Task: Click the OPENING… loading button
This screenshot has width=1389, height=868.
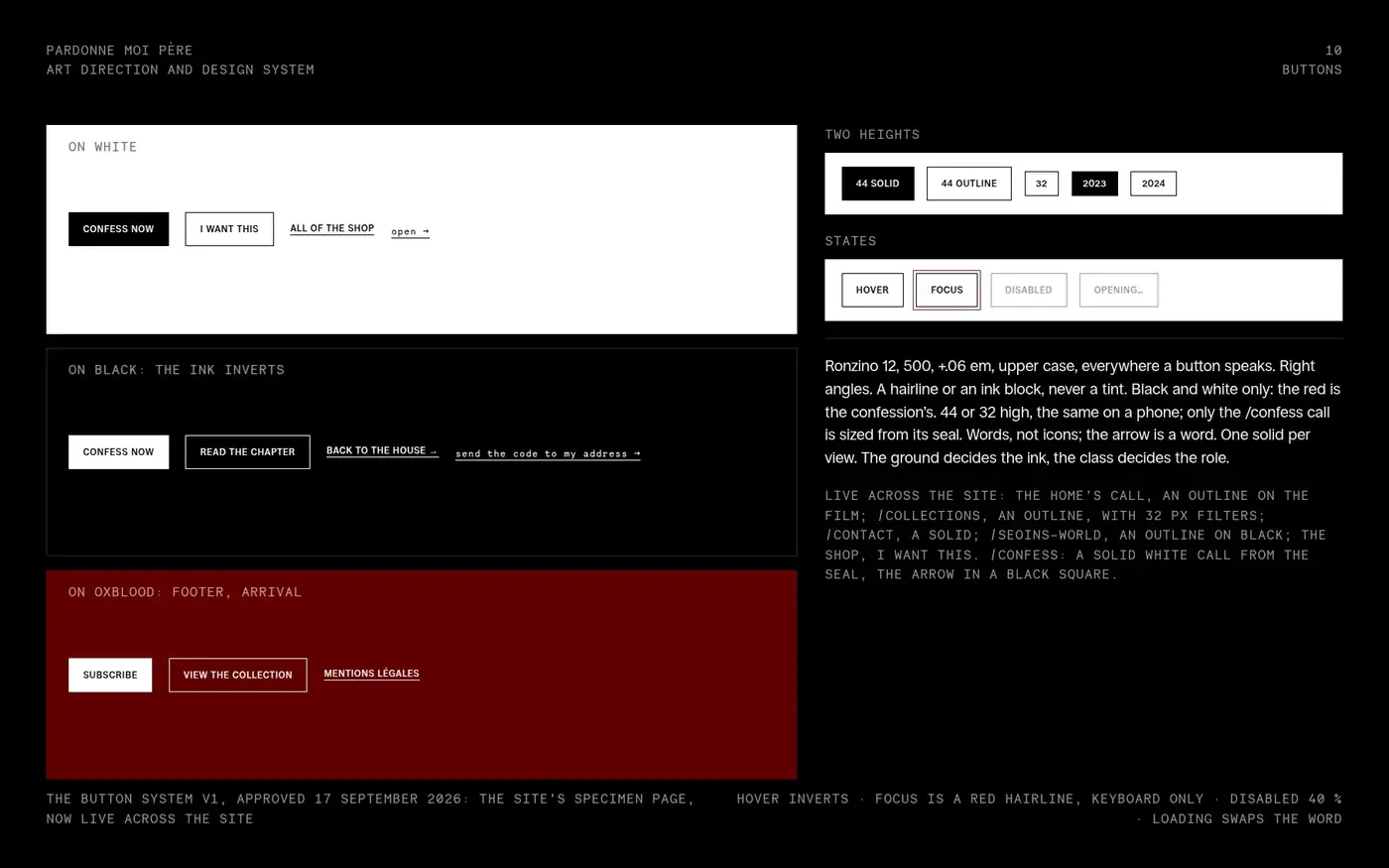Action: (x=1118, y=291)
